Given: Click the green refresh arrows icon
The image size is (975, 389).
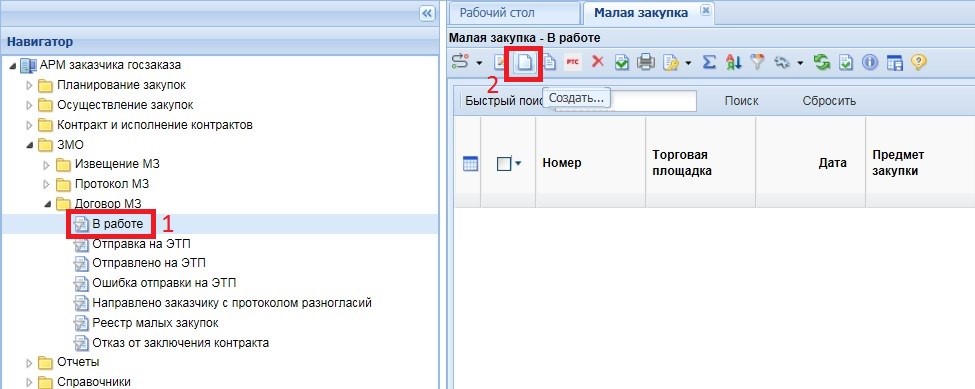Looking at the screenshot, I should [823, 62].
